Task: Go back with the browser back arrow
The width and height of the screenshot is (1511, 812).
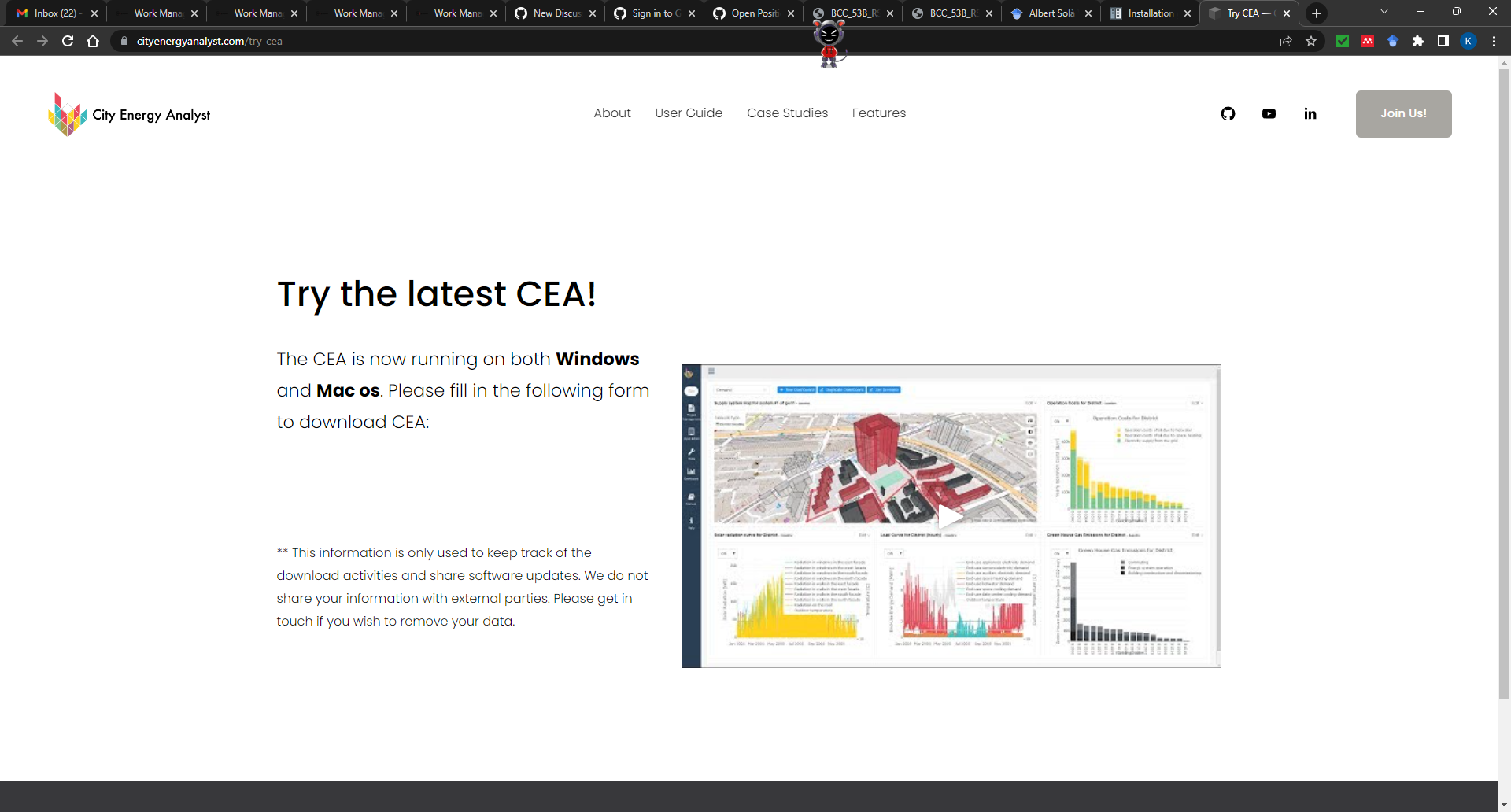Action: (x=17, y=41)
